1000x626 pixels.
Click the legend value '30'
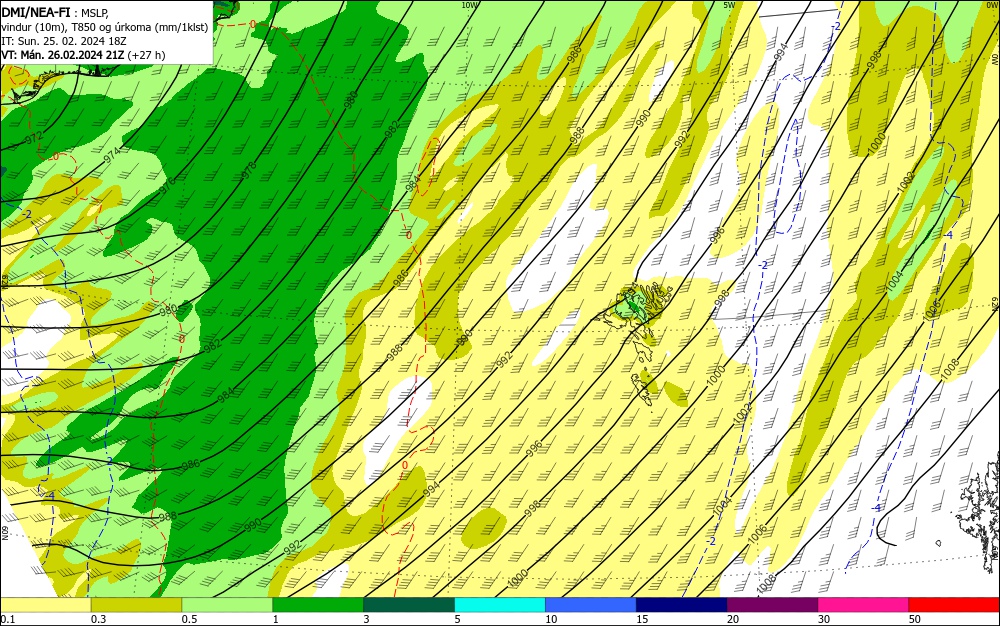pyautogui.click(x=824, y=619)
